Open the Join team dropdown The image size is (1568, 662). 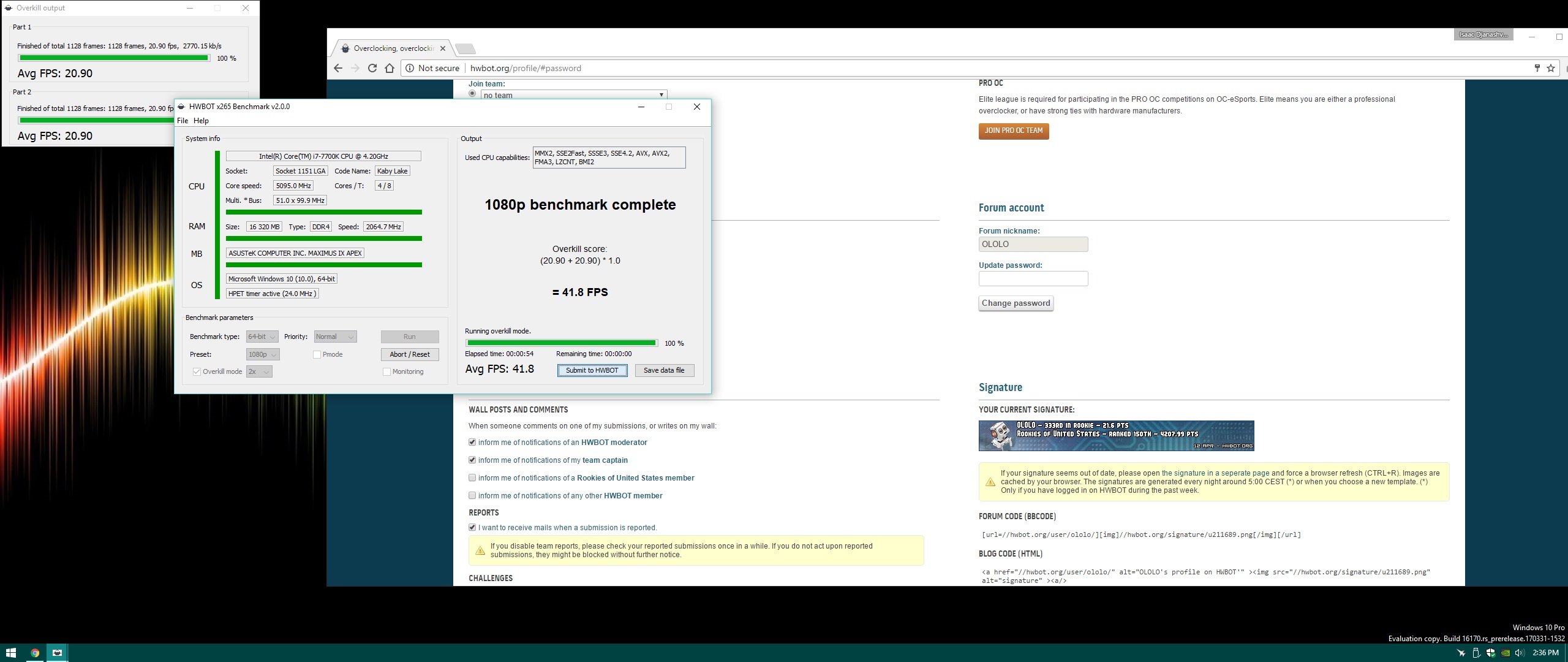click(x=574, y=95)
